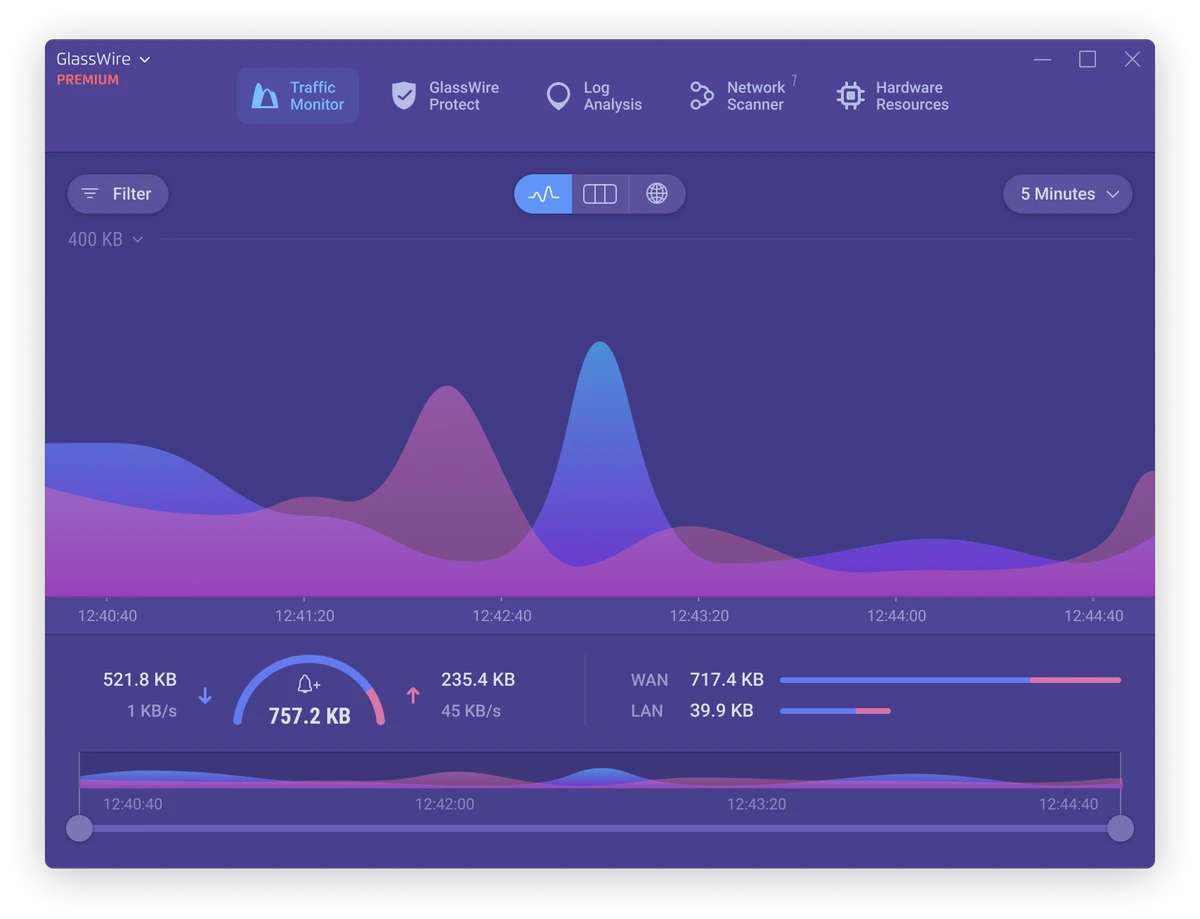Click the bell alert icon in gauge
1200x919 pixels.
pyautogui.click(x=309, y=685)
